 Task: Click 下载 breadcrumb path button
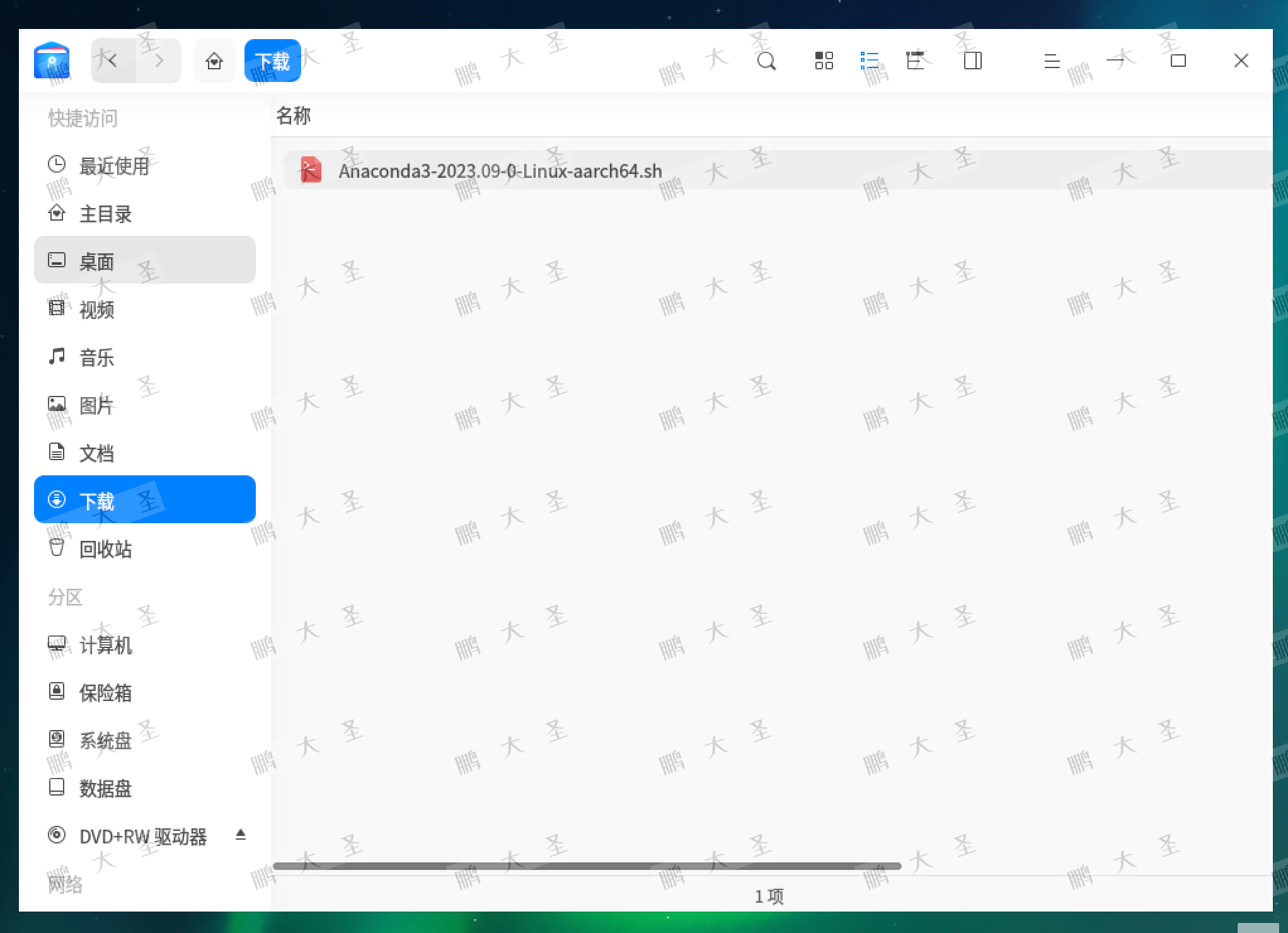coord(272,61)
